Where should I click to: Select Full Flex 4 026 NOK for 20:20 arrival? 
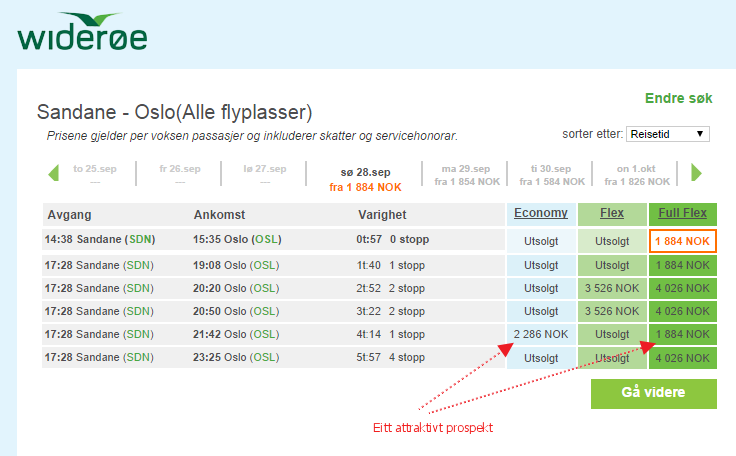[x=682, y=288]
